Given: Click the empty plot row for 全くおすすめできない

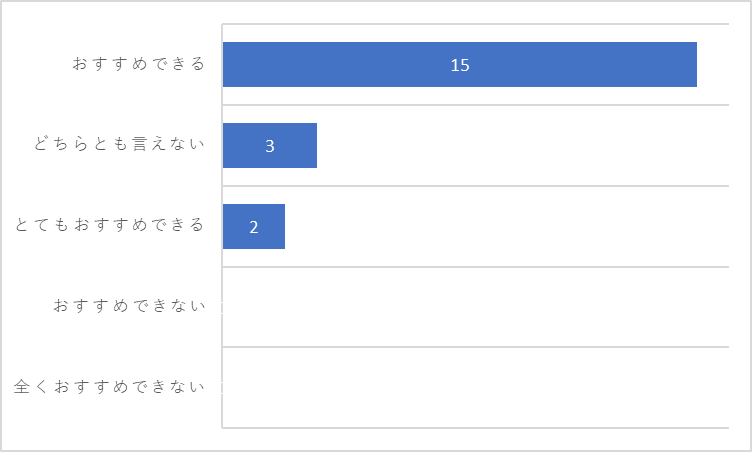Looking at the screenshot, I should click(x=476, y=387).
